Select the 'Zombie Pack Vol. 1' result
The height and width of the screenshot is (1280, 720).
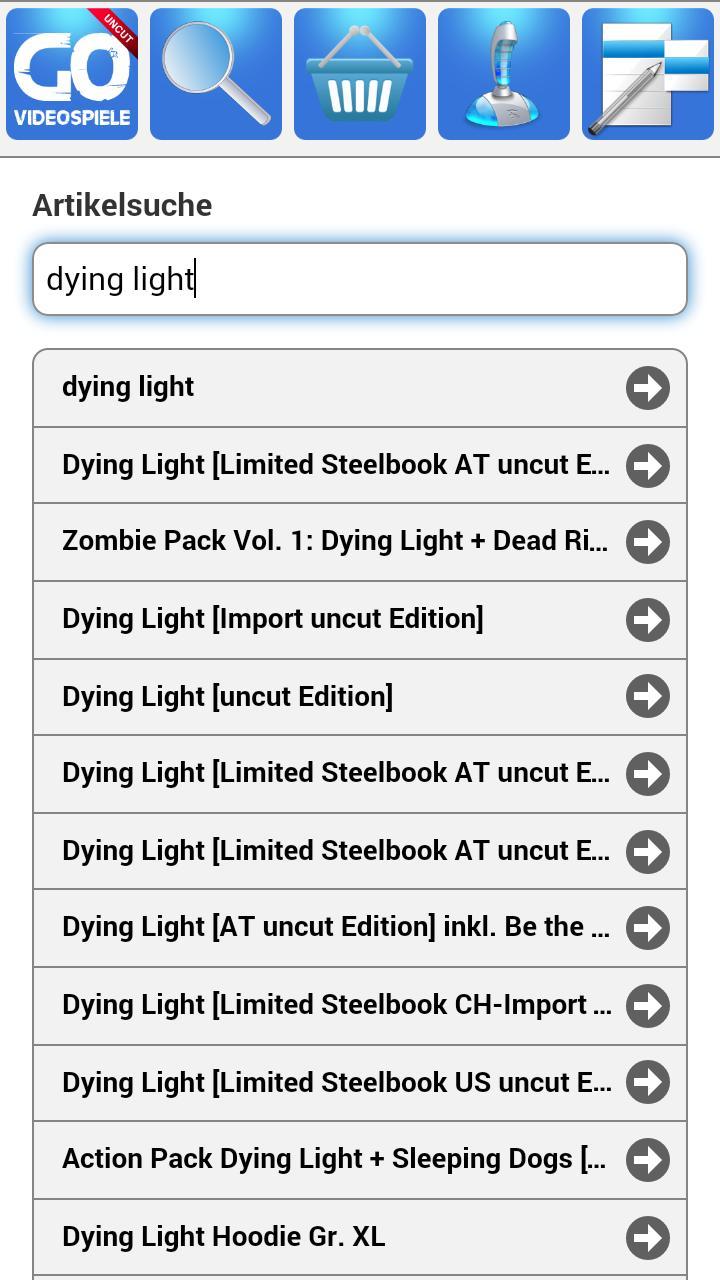tap(300, 542)
